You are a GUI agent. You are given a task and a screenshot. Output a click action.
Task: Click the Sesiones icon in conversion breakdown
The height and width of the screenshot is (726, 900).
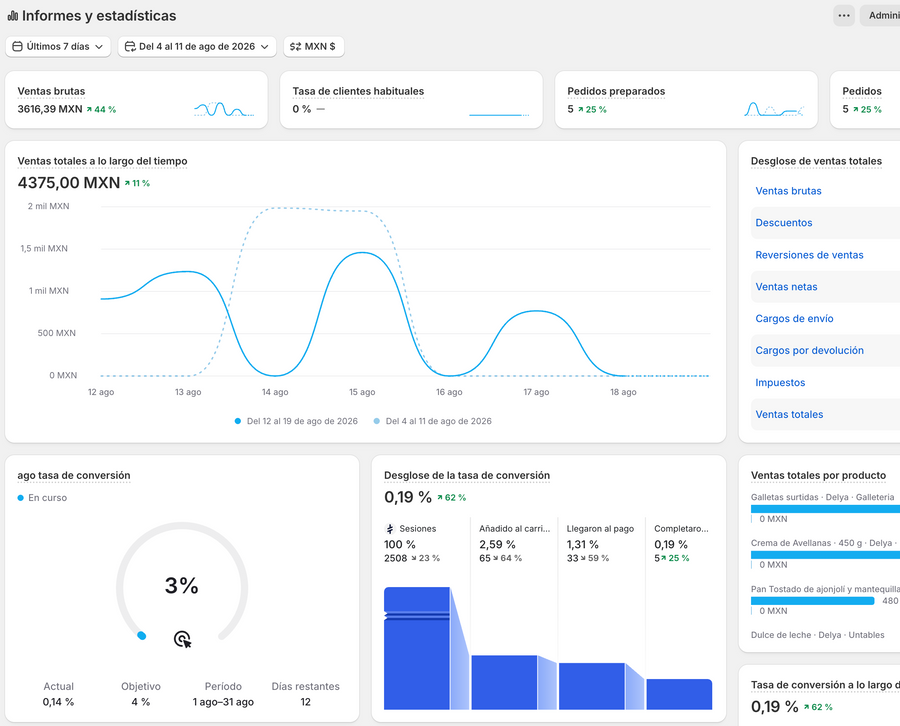(x=390, y=529)
